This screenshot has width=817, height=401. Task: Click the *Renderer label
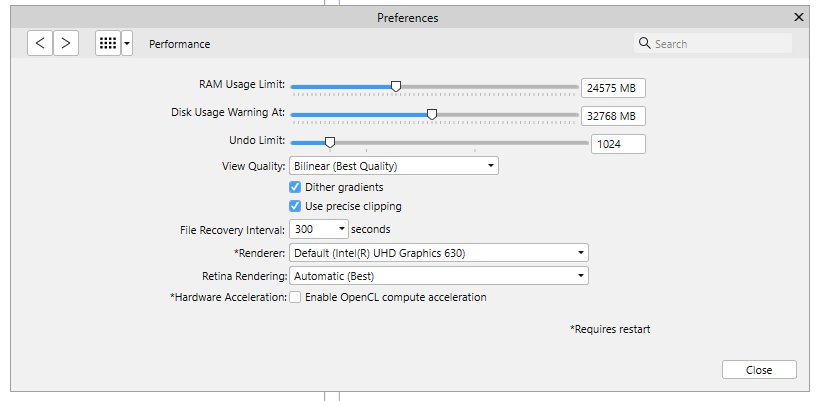coord(260,254)
